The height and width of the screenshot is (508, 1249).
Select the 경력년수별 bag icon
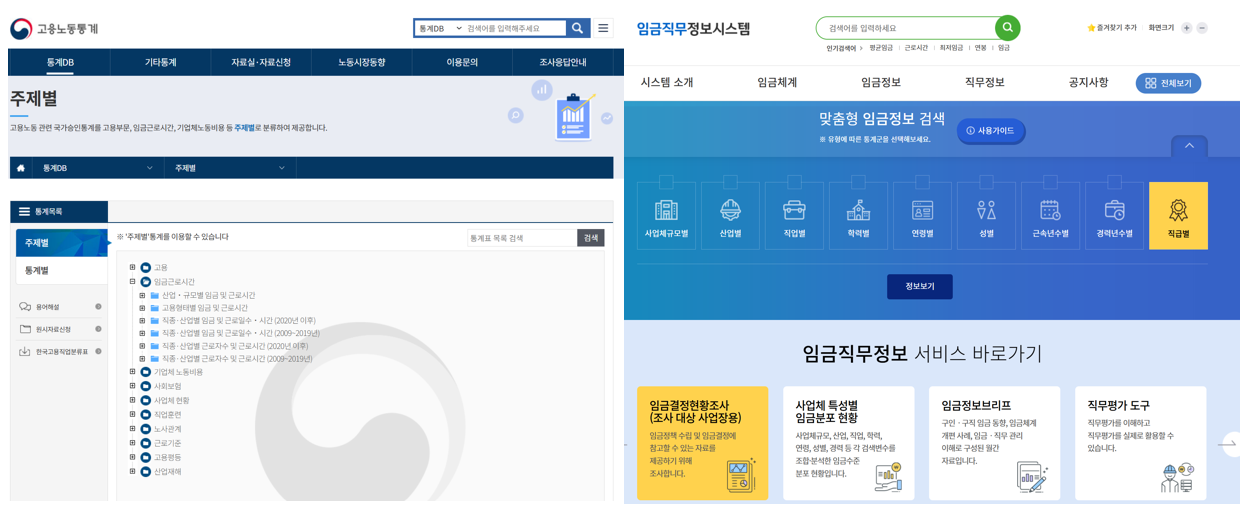[x=1114, y=210]
